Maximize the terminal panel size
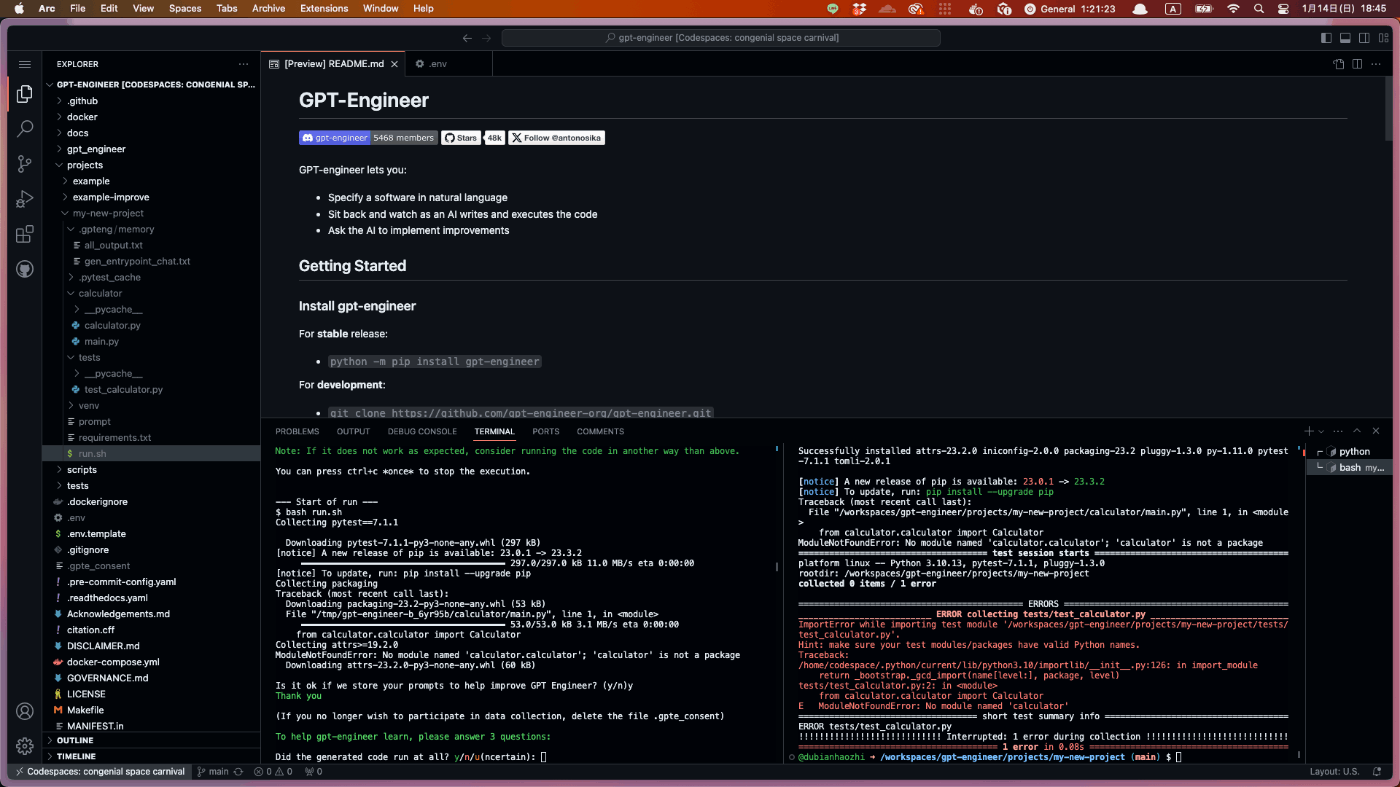 pos(1358,431)
